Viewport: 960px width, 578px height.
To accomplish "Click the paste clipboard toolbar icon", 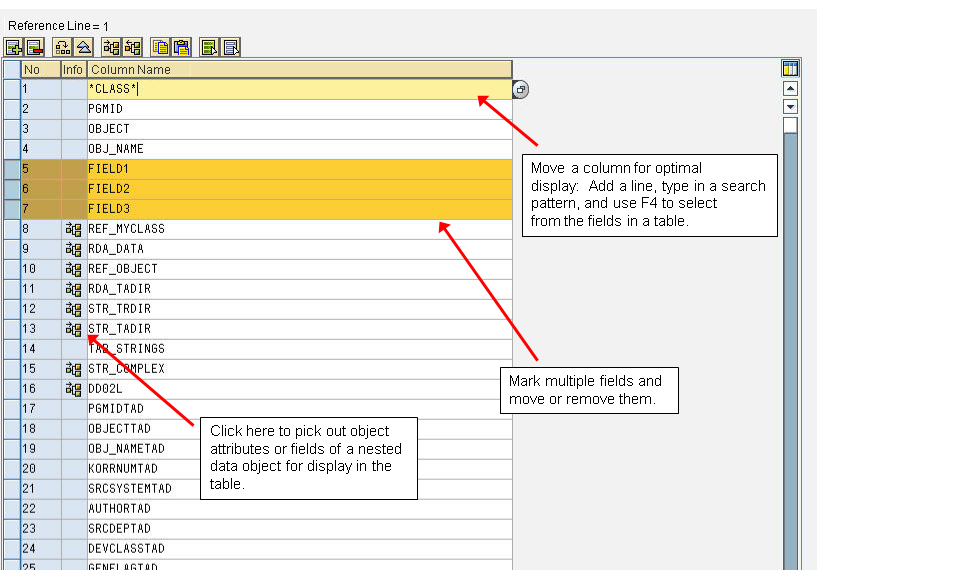I will point(181,47).
